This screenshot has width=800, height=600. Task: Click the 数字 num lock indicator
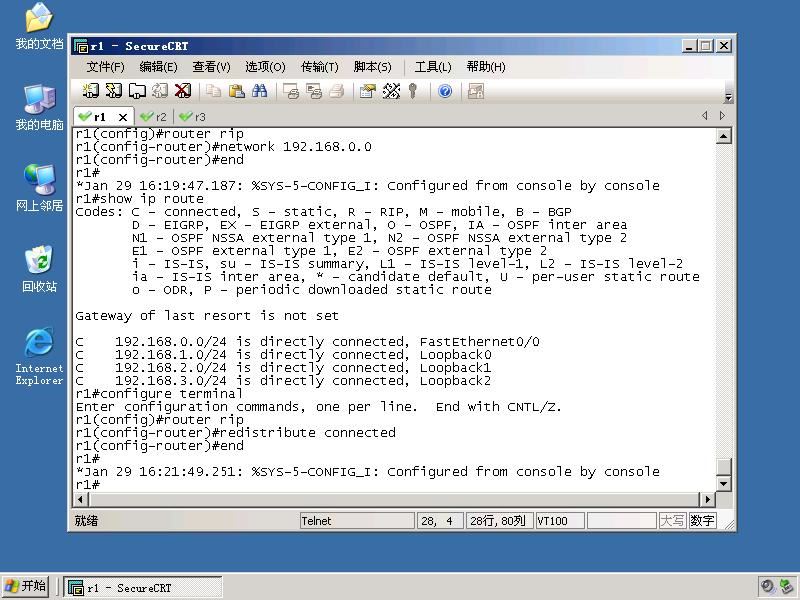click(x=702, y=521)
